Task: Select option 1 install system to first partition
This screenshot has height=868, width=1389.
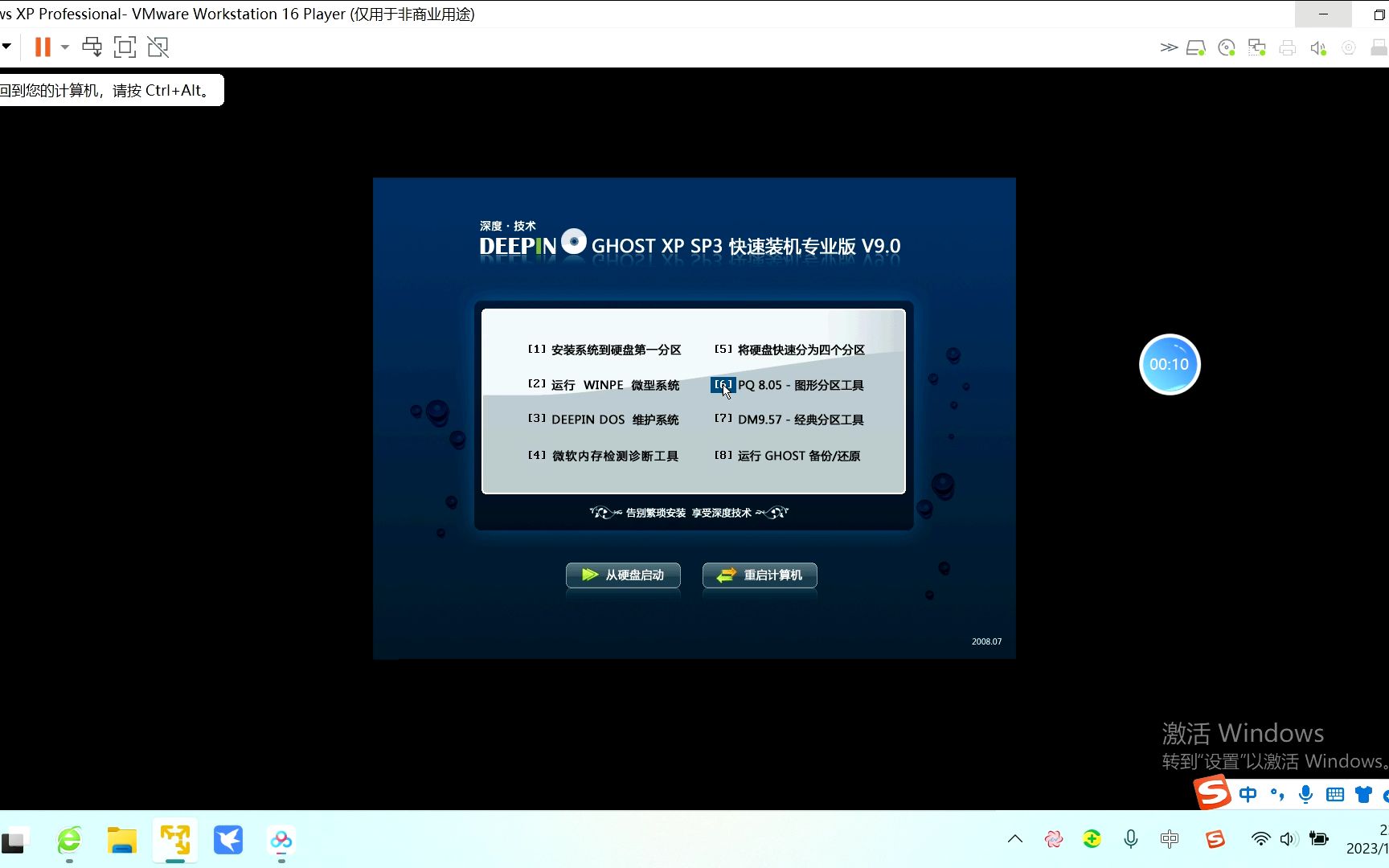Action: [604, 350]
